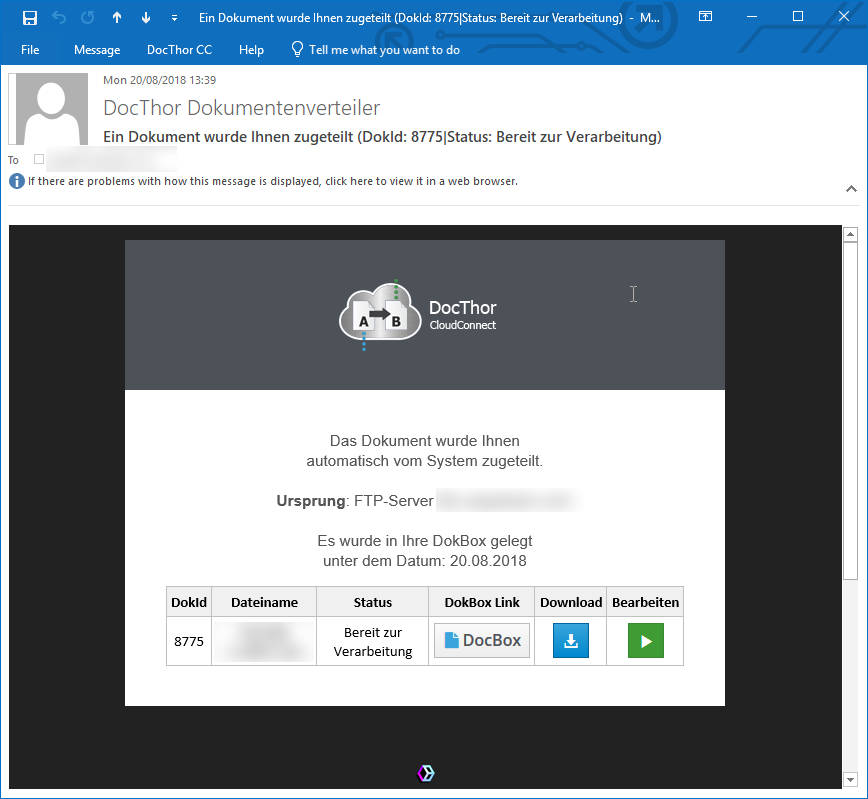This screenshot has width=868, height=799.
Task: Click the DocThor CloudConnect logo
Action: pyautogui.click(x=418, y=315)
